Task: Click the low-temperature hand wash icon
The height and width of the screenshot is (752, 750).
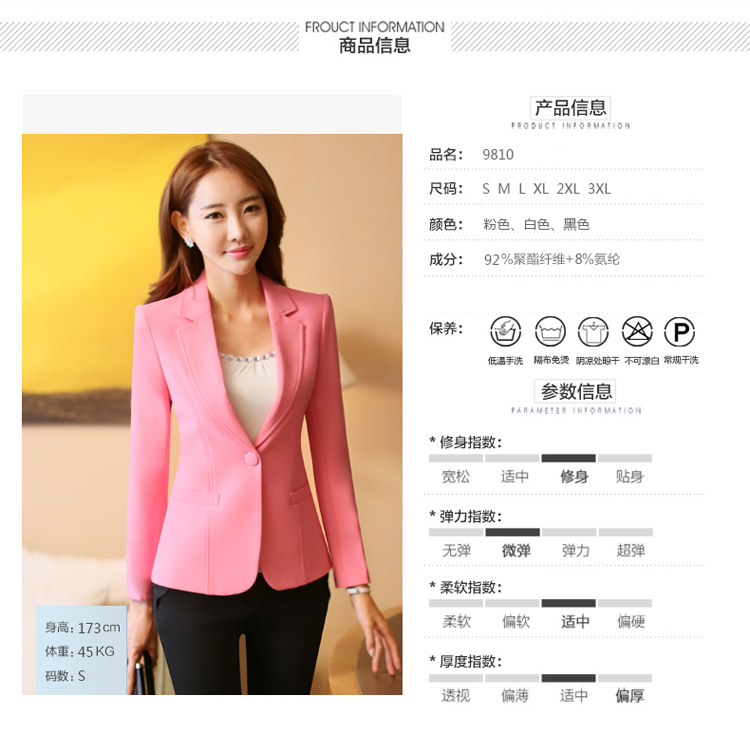Action: click(x=505, y=331)
